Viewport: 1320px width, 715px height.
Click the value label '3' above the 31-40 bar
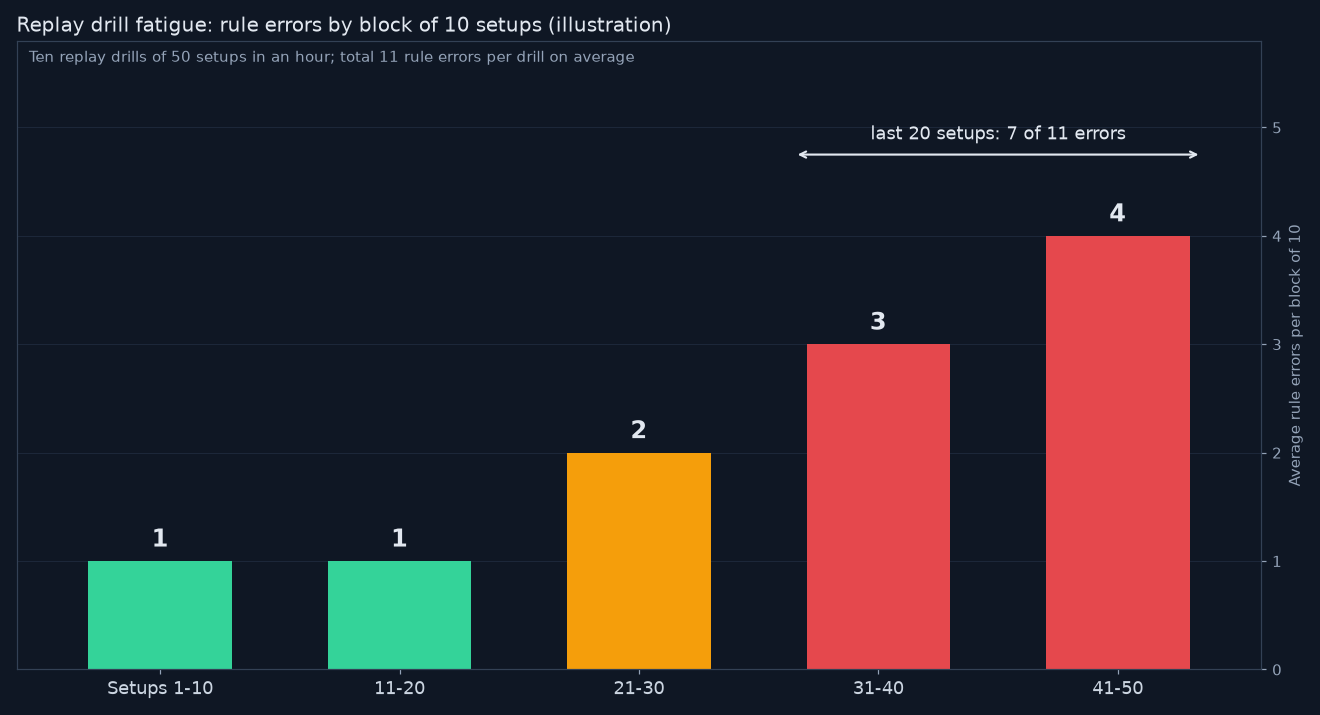click(878, 322)
